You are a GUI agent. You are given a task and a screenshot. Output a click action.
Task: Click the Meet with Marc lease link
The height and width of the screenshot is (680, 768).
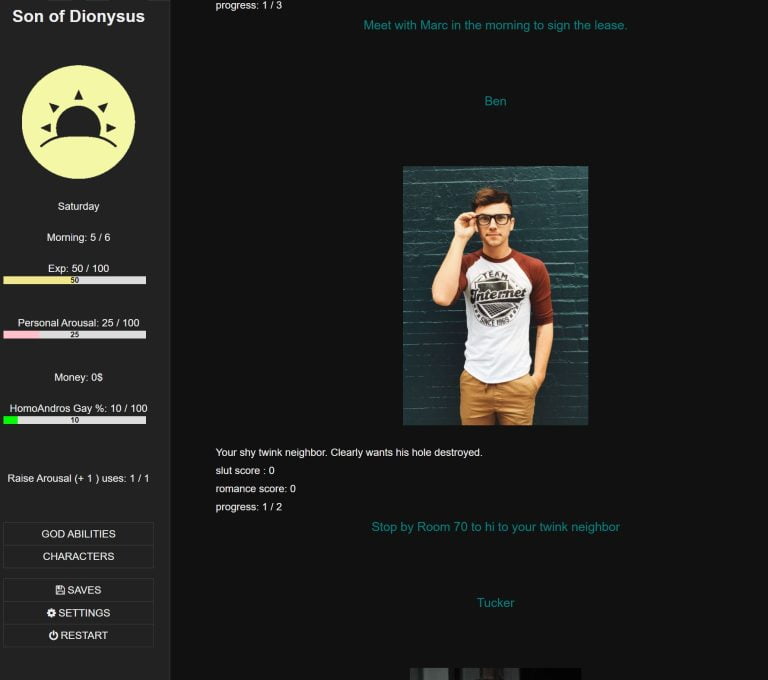(x=495, y=25)
